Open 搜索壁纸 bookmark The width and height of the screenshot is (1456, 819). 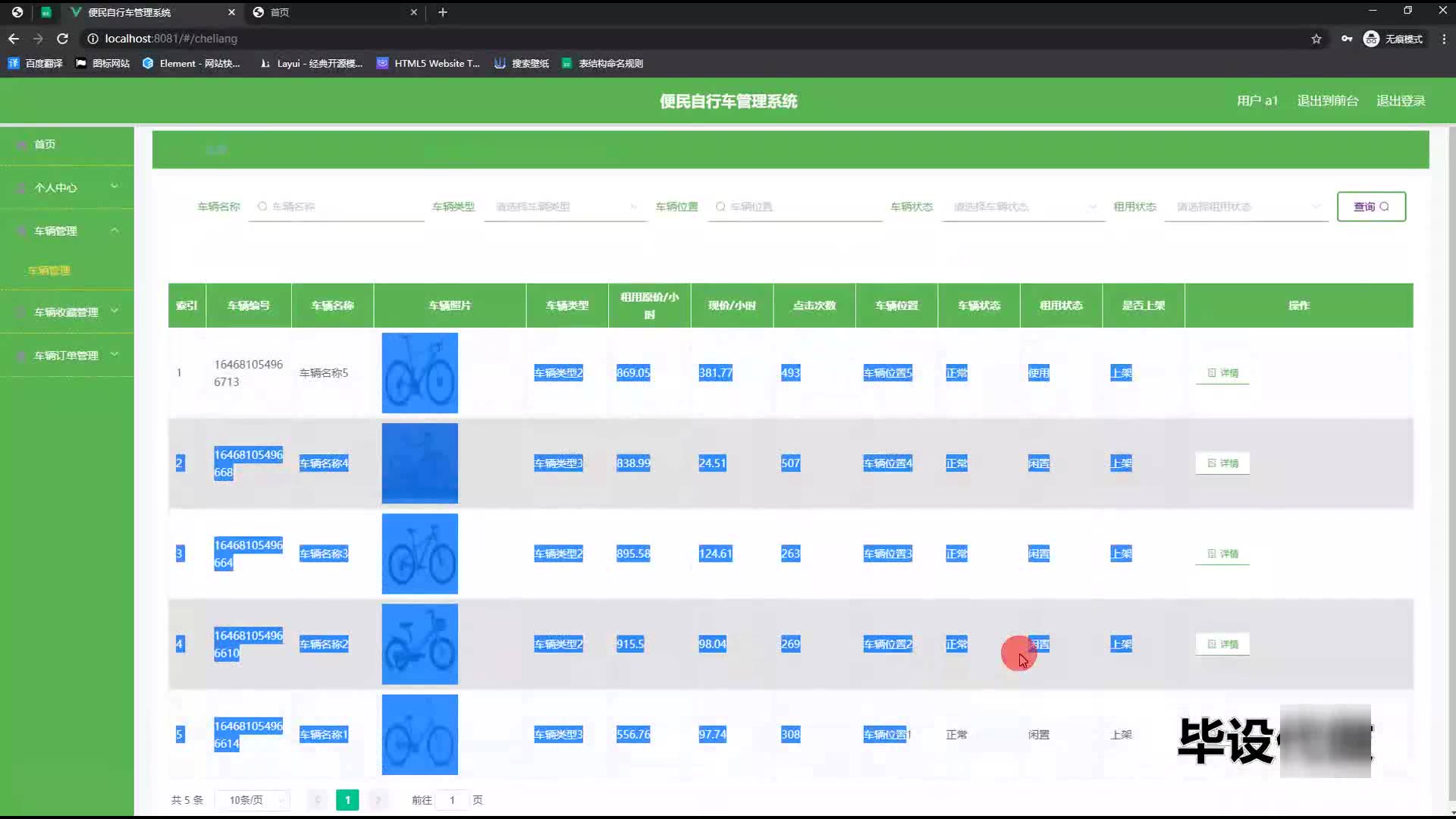(522, 64)
